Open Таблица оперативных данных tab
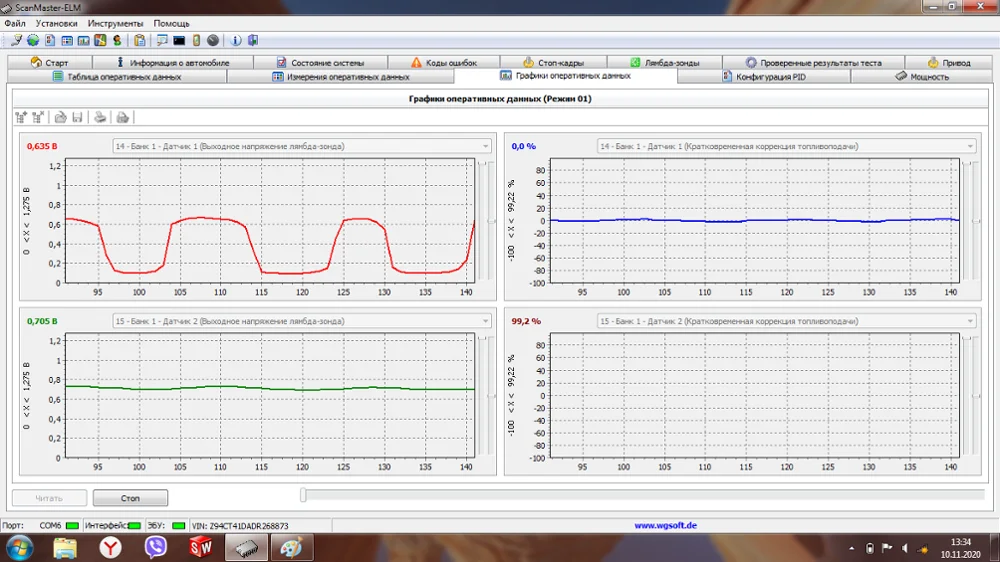 click(117, 77)
